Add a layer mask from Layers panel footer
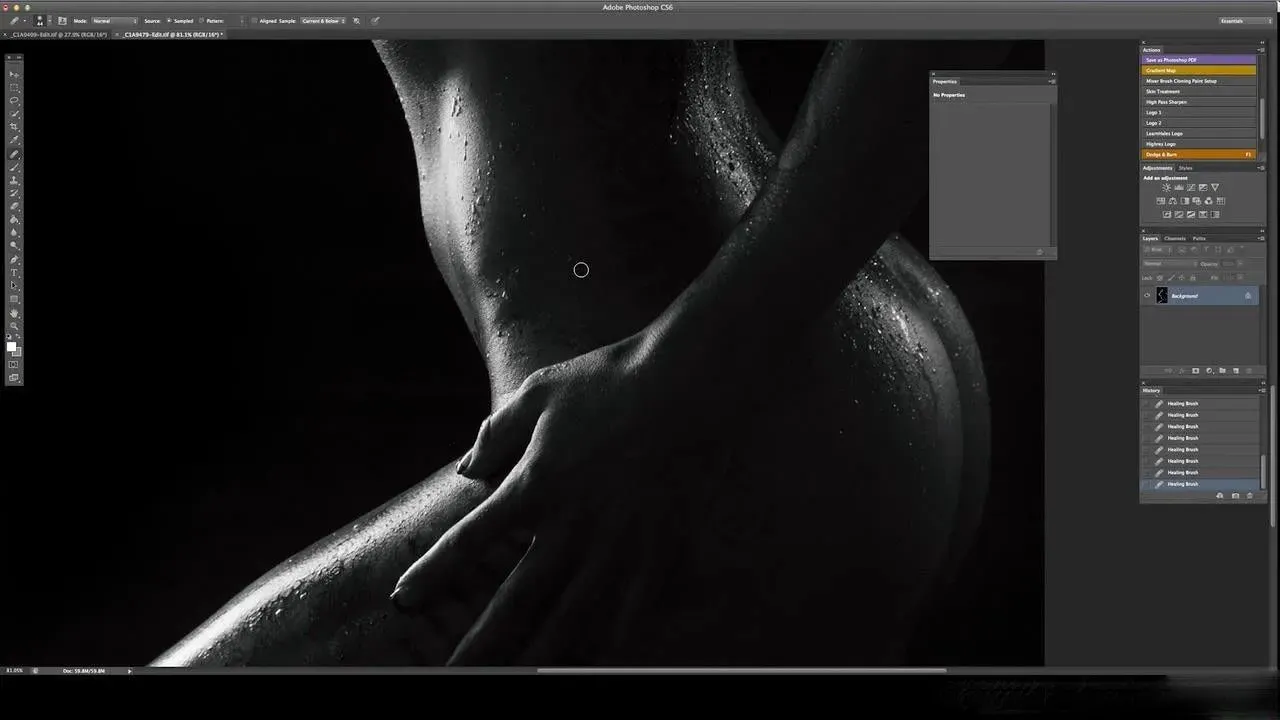The image size is (1280, 720). click(1195, 371)
